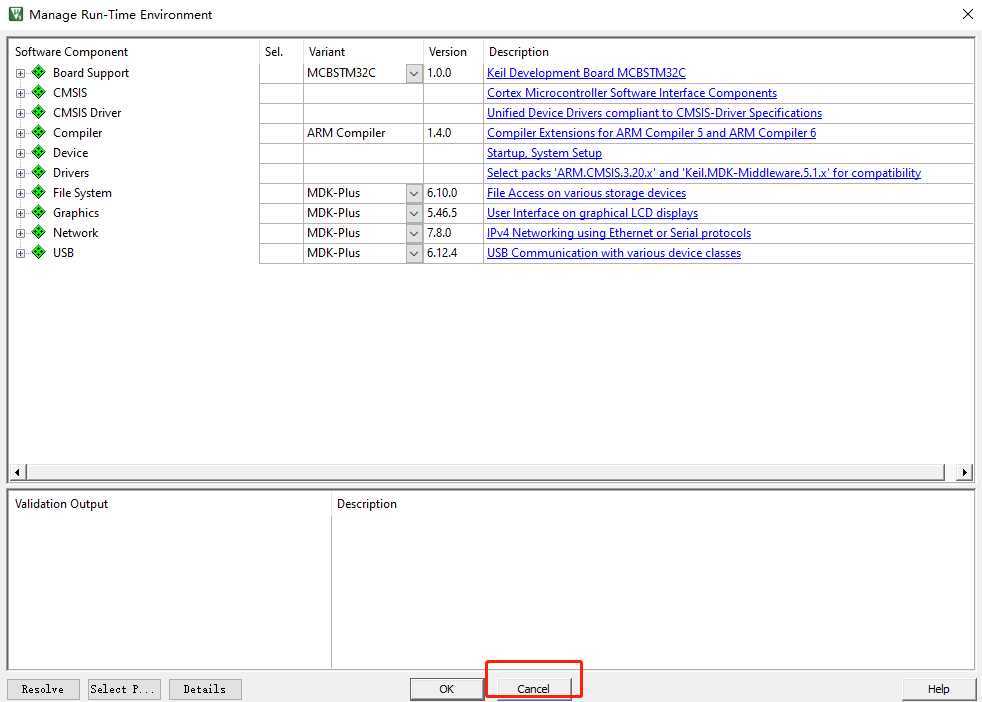The width and height of the screenshot is (982, 702).
Task: Click the Sel. column header
Action: pos(274,52)
